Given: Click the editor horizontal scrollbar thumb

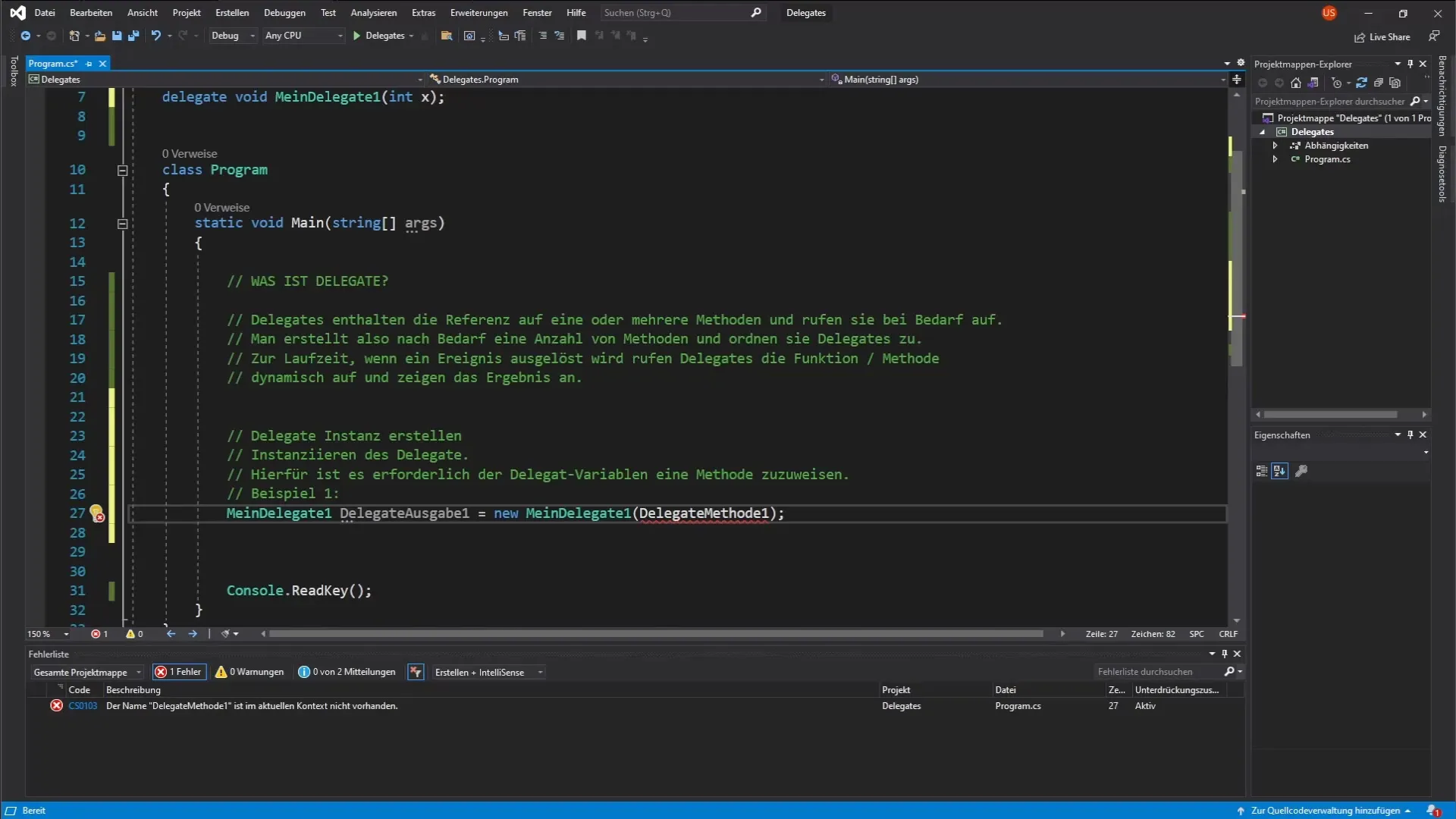Looking at the screenshot, I should [656, 634].
